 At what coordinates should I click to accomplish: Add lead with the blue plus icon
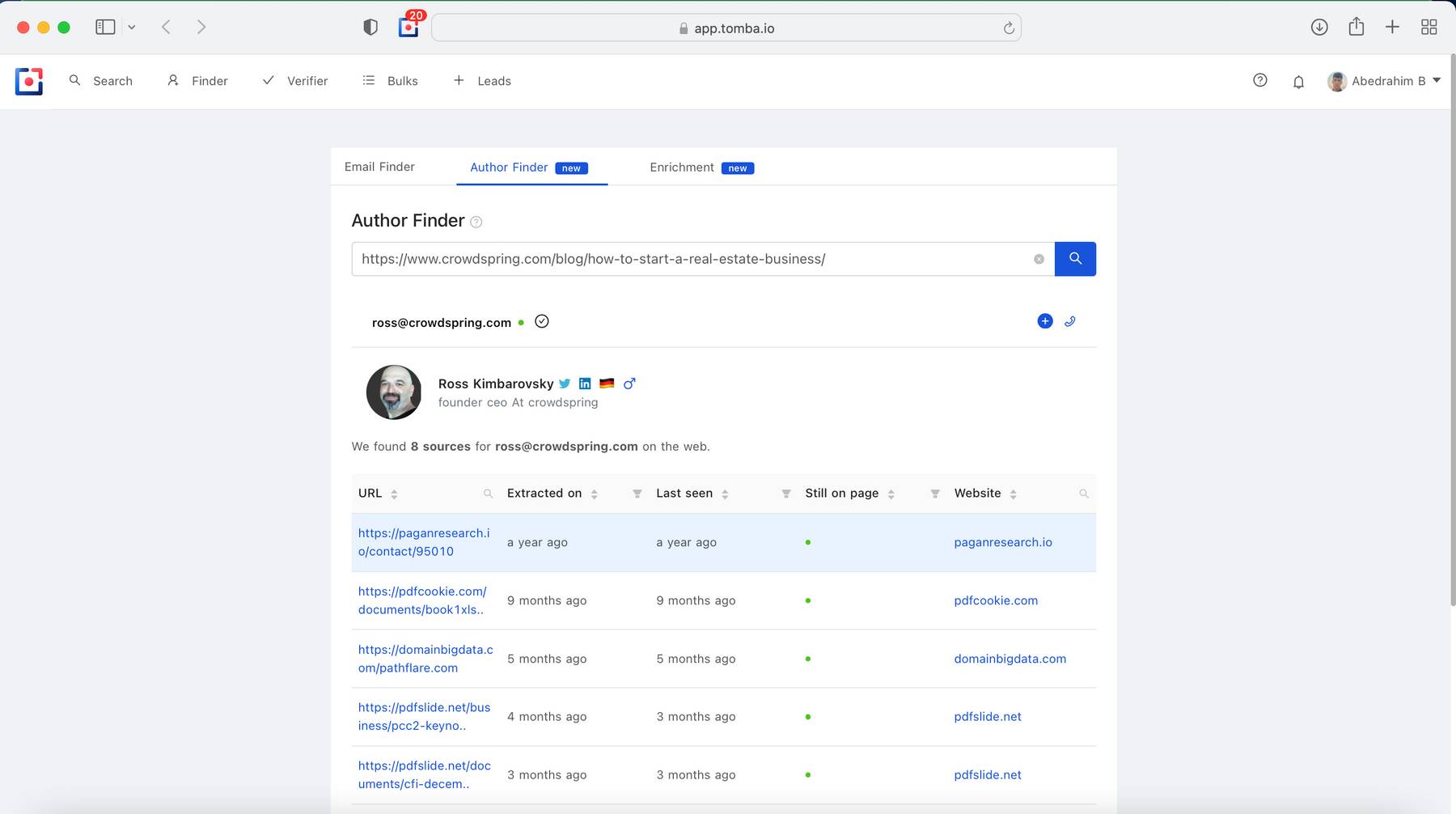(x=1045, y=321)
